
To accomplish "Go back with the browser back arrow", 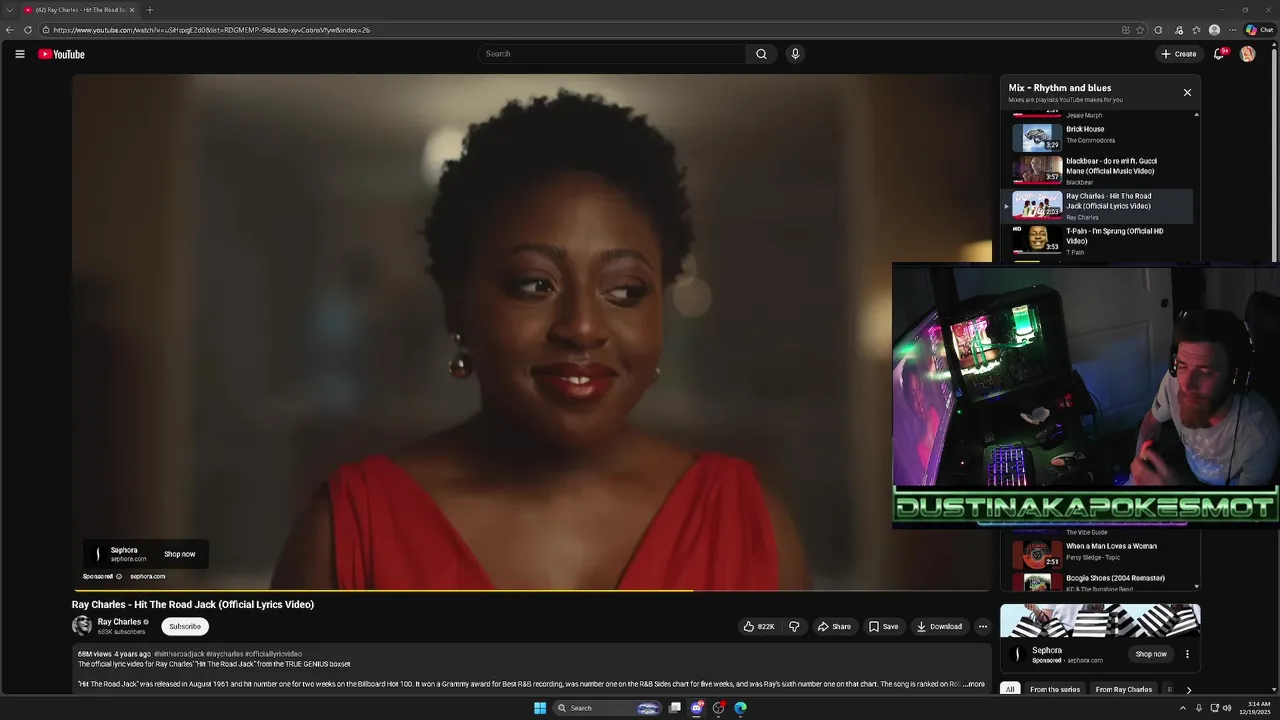I will click(x=10, y=30).
